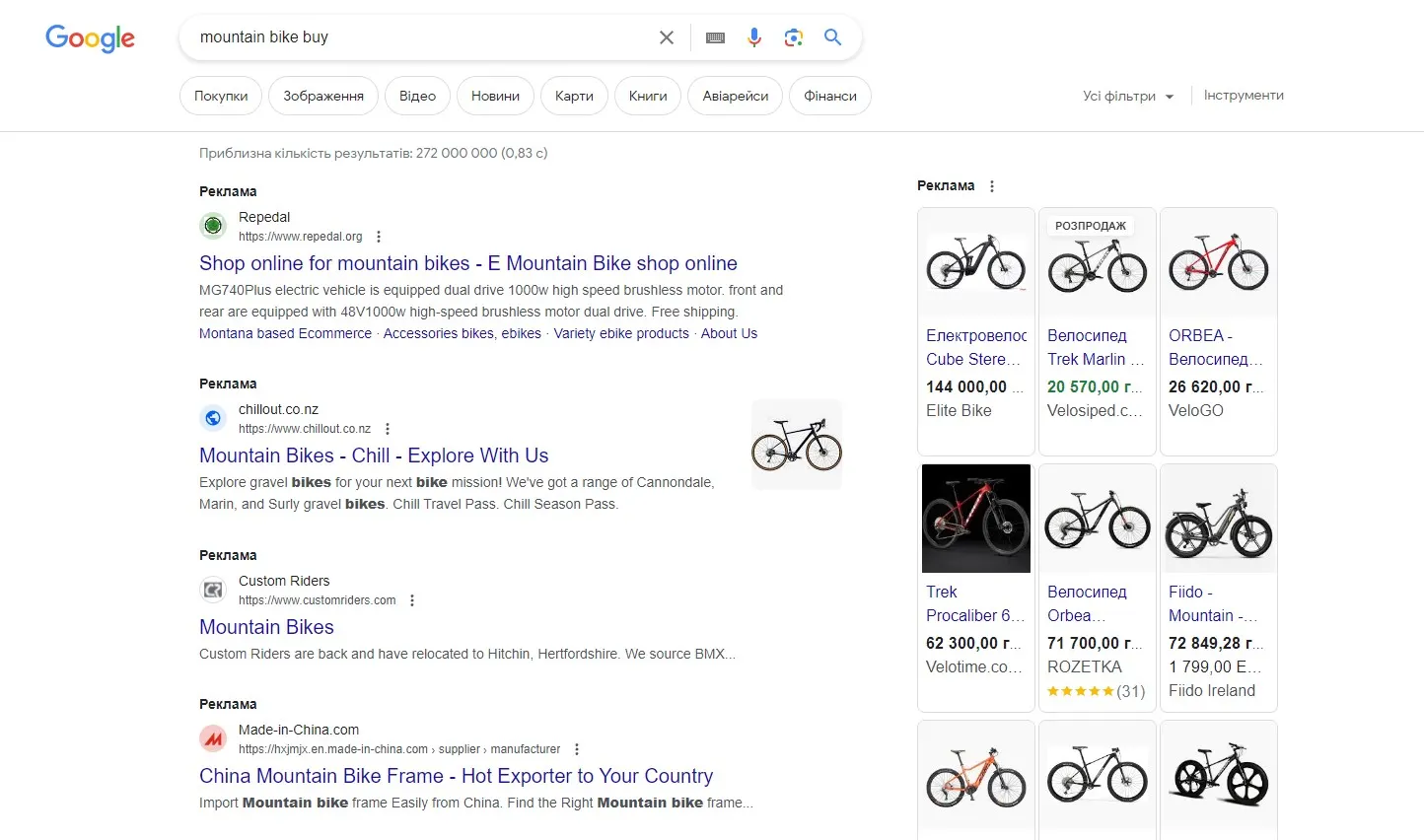Viewport: 1424px width, 840px height.
Task: Open 'Mountain Bikes - Chill - Explore With Us' link
Action: [374, 455]
